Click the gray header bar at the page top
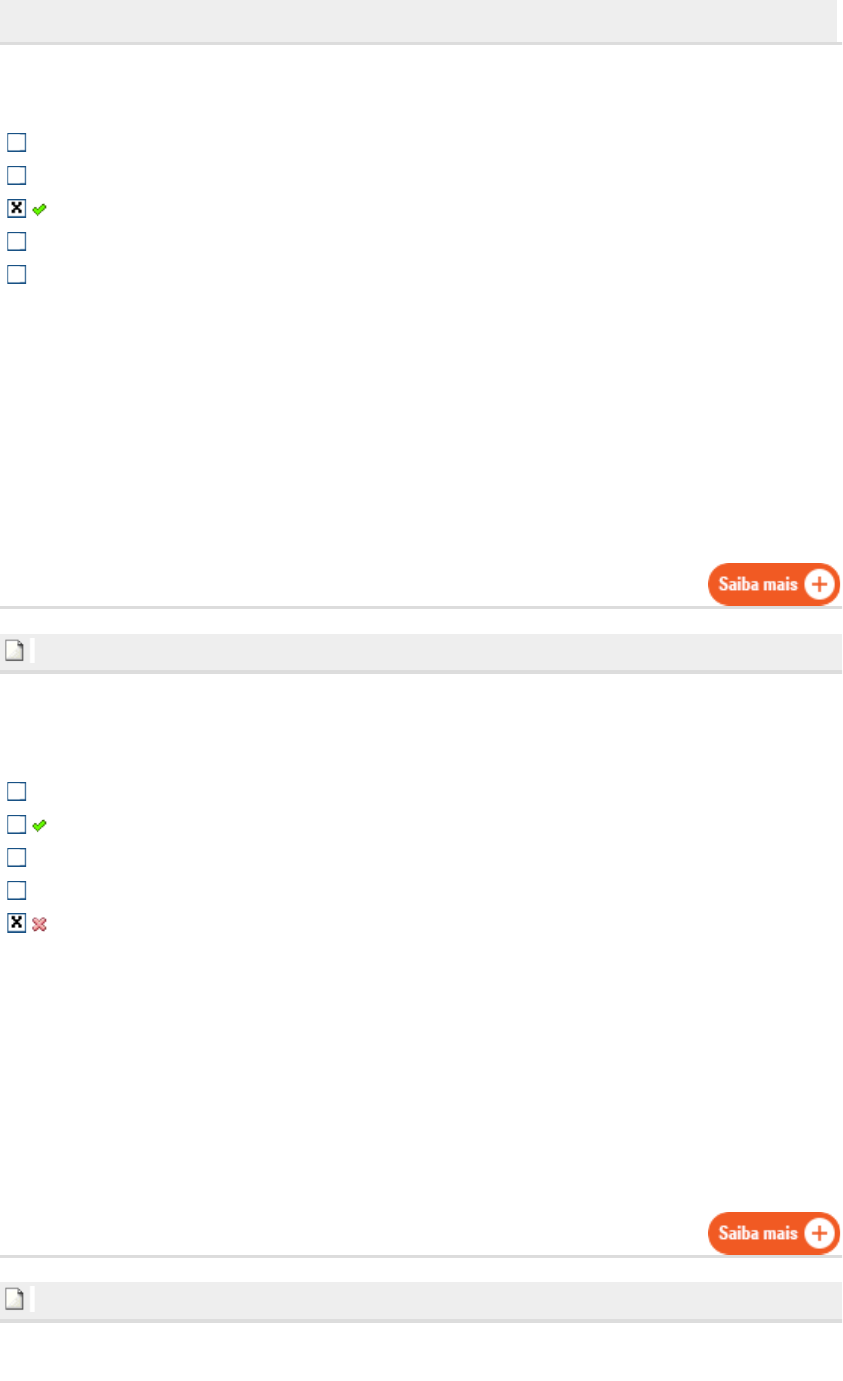 coord(418,20)
